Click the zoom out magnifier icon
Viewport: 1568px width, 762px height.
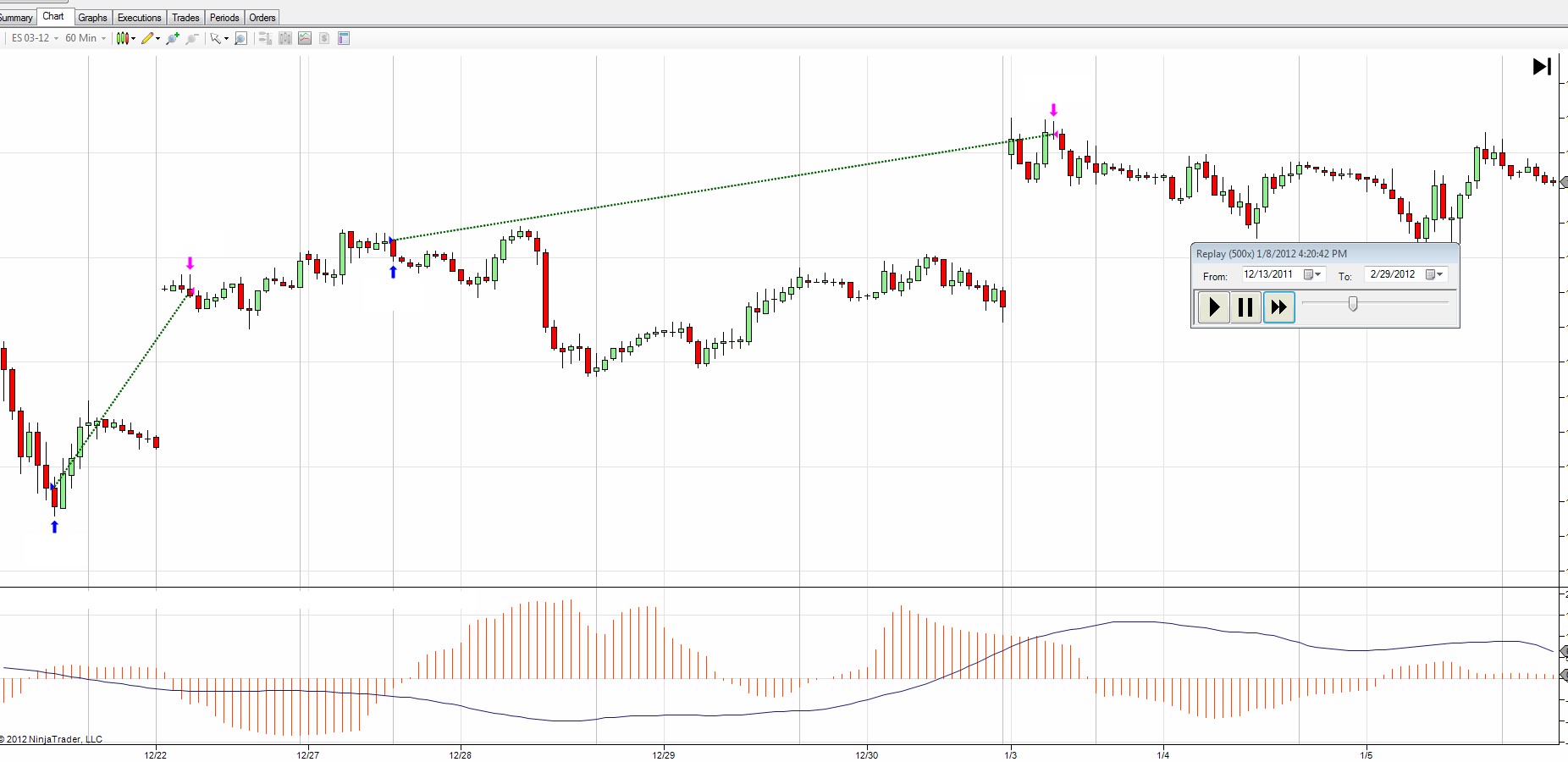[x=192, y=38]
